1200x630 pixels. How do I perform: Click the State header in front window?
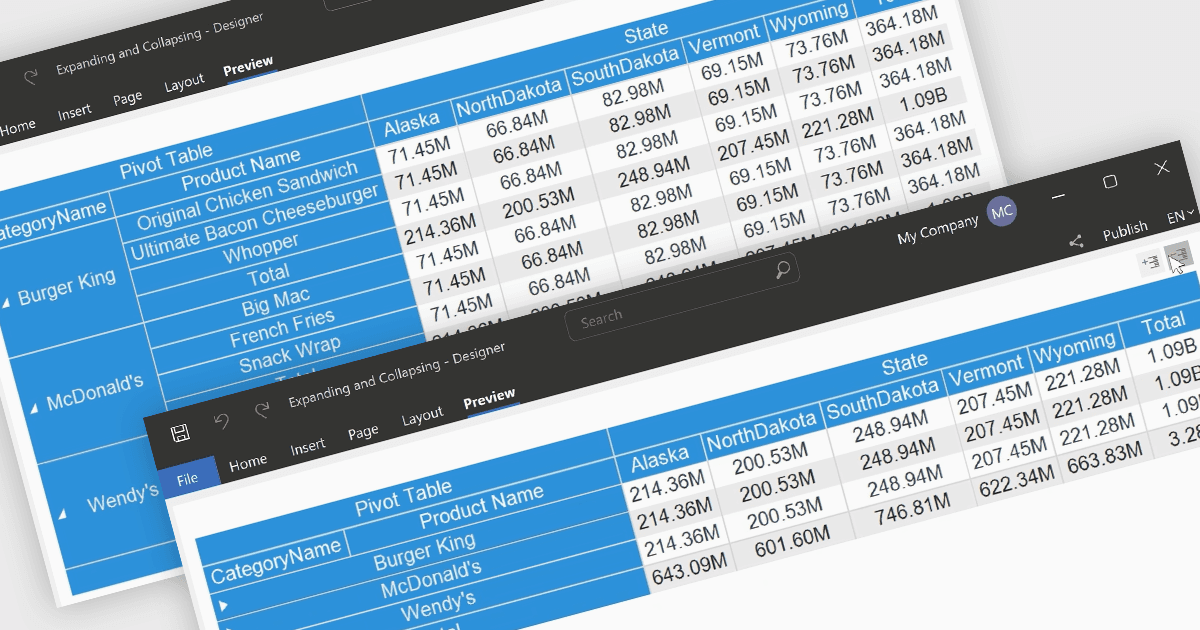coord(904,361)
